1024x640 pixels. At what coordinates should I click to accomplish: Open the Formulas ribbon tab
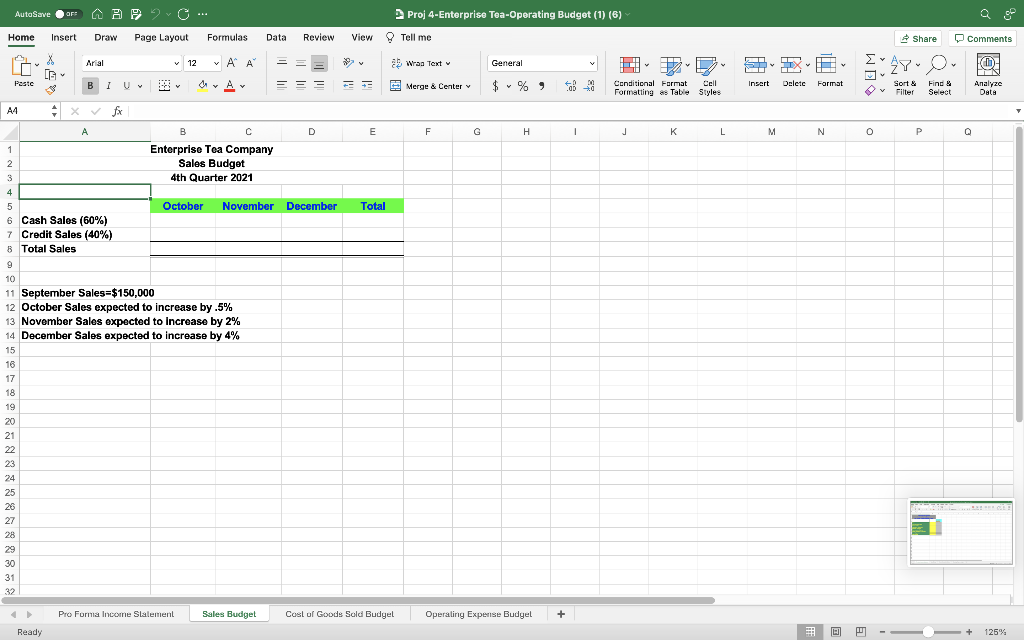point(227,37)
